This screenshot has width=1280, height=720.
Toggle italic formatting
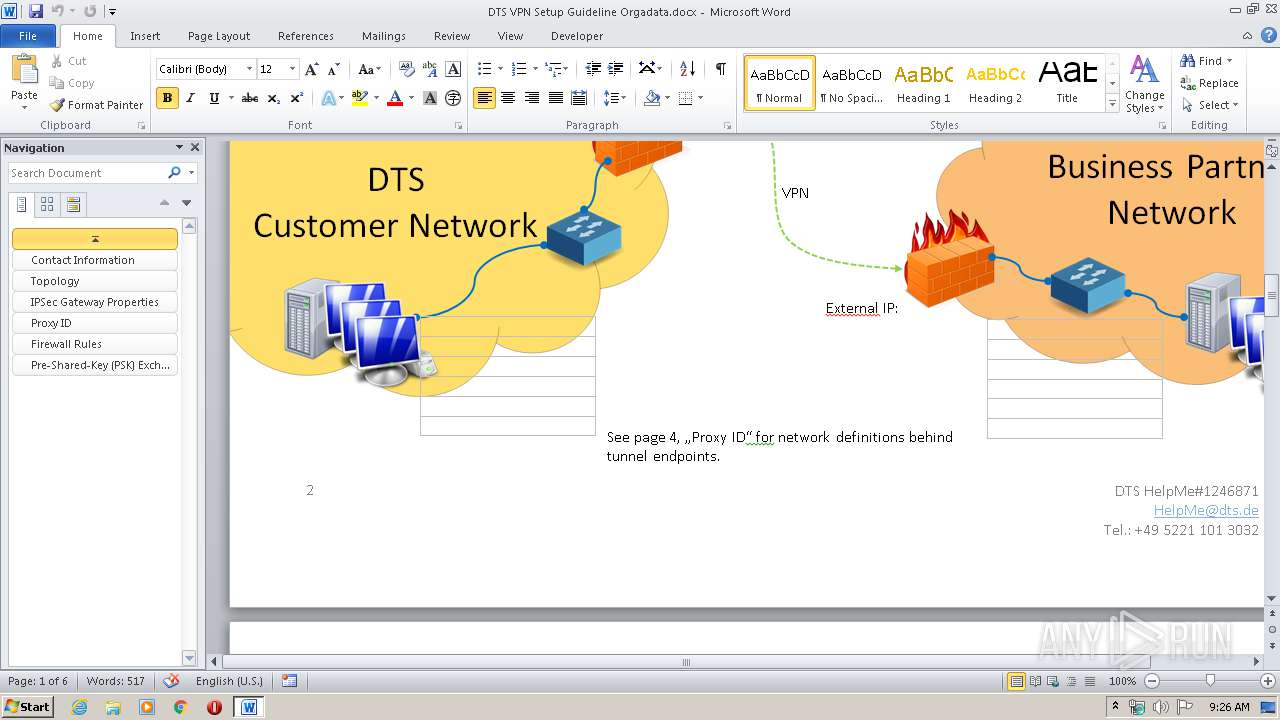click(x=190, y=98)
